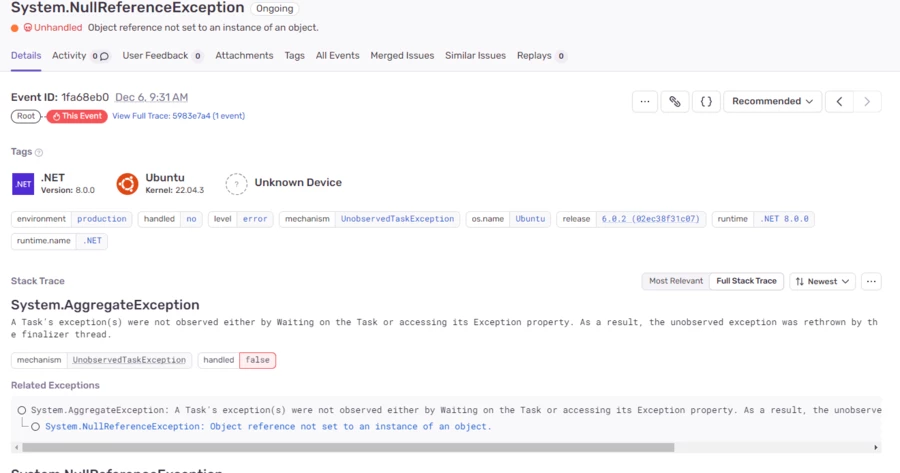Viewport: 900px width, 473px height.
Task: Click the handled false badge
Action: click(257, 360)
